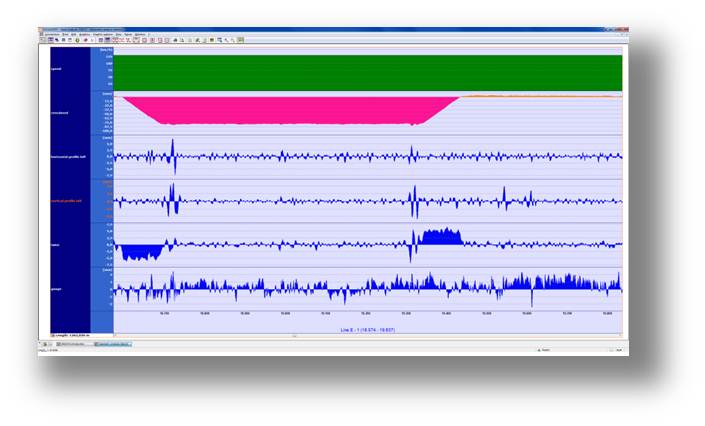Viewport: 705px width, 426px height.
Task: Click the last icon on the toolbar
Action: tap(241, 40)
